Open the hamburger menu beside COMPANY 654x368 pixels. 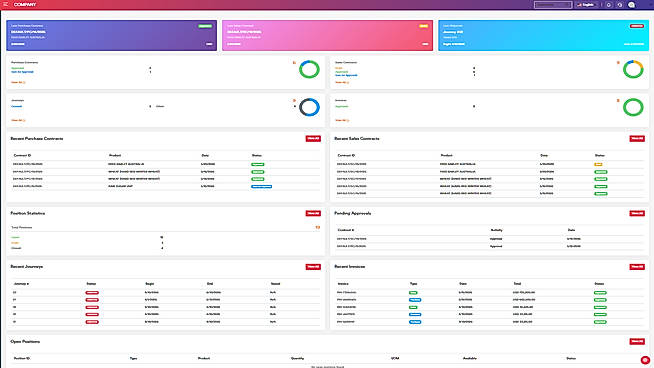point(5,4)
